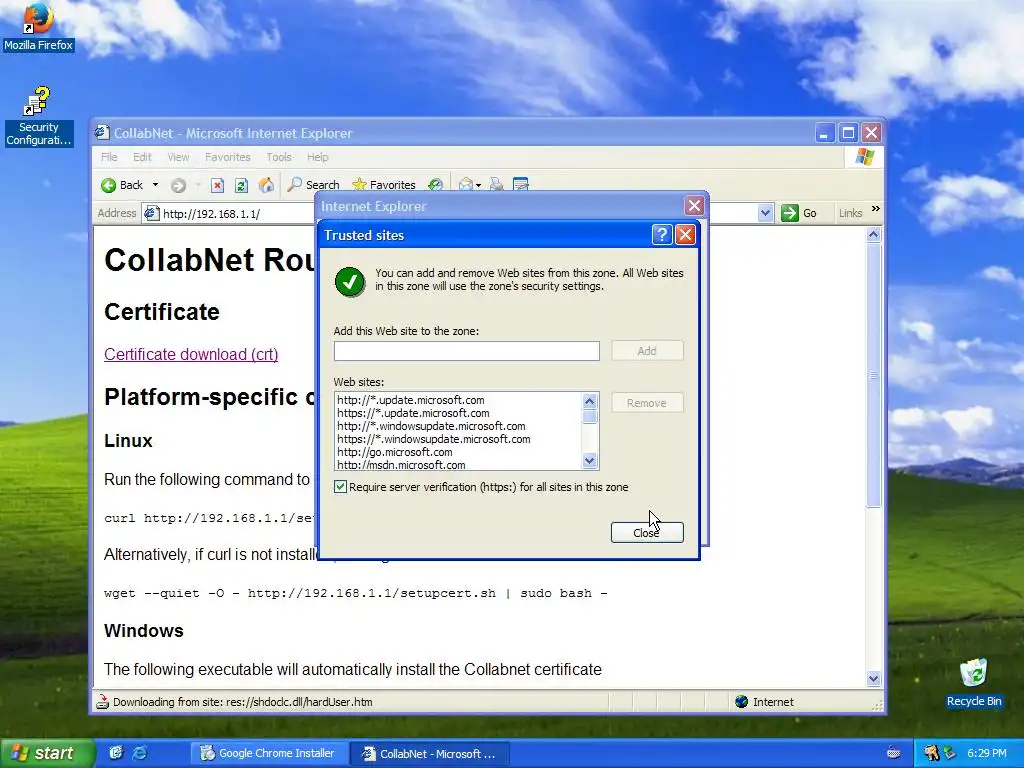The height and width of the screenshot is (768, 1024).
Task: Click the Edit page icon in toolbar
Action: coord(520,185)
